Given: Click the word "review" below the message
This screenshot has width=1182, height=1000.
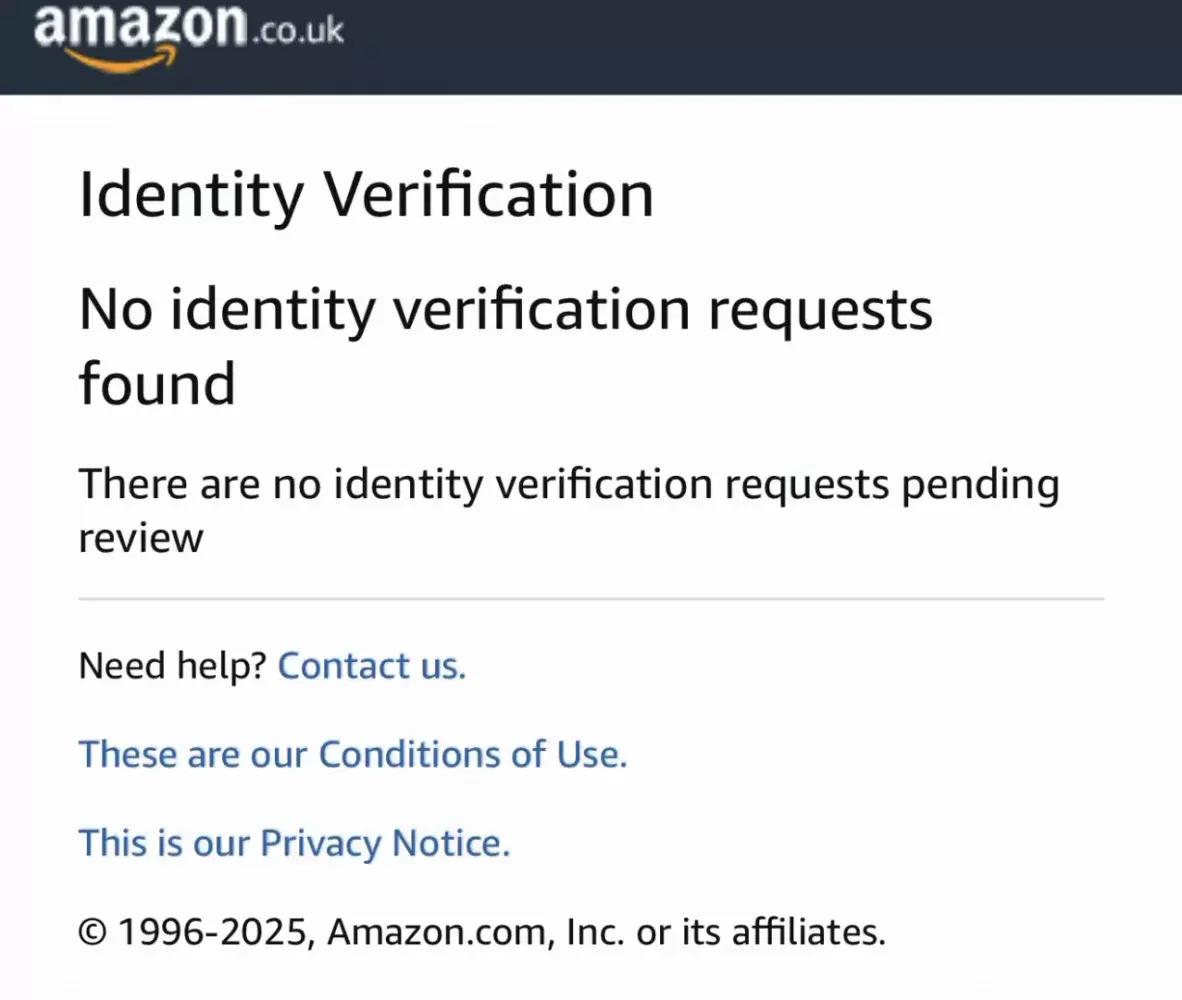Looking at the screenshot, I should [140, 539].
